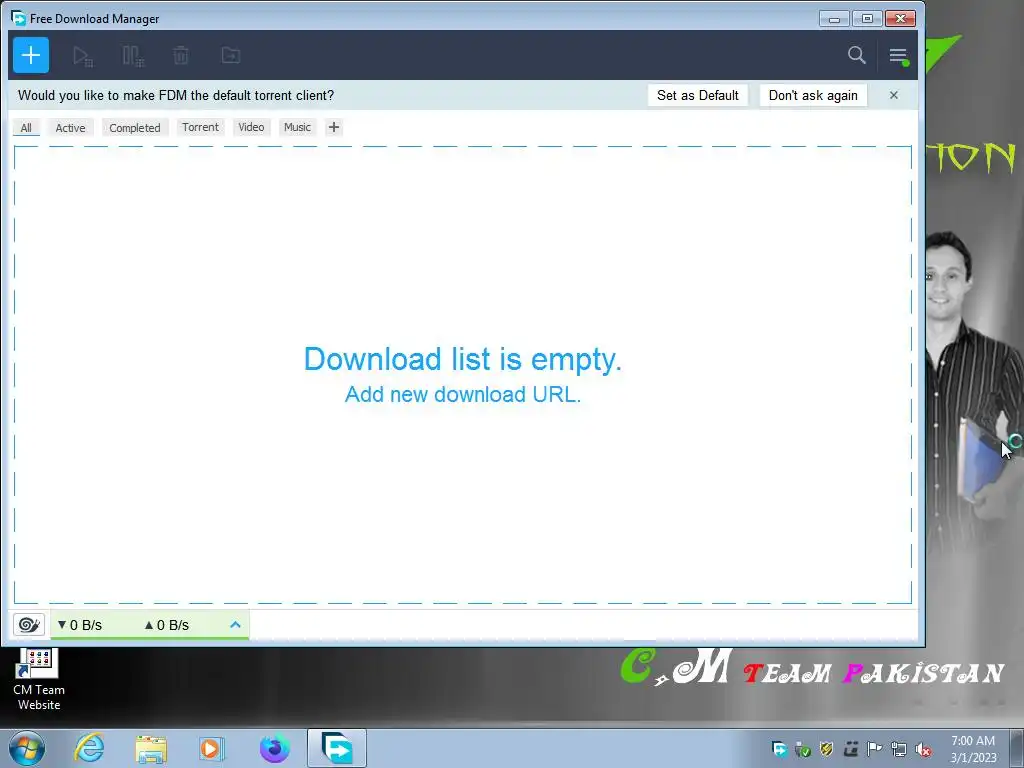Screen dimensions: 1024x768
Task: Select the All filter tab
Action: pyautogui.click(x=26, y=128)
